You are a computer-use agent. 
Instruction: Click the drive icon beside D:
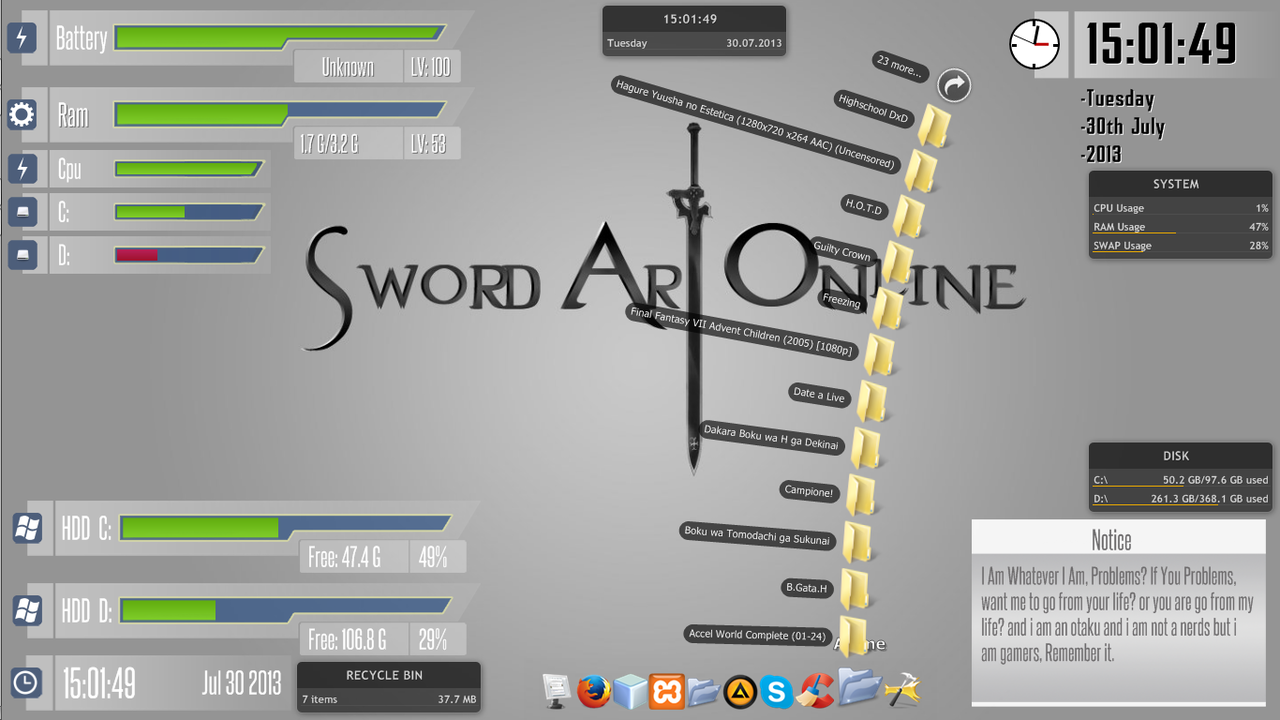[x=22, y=255]
